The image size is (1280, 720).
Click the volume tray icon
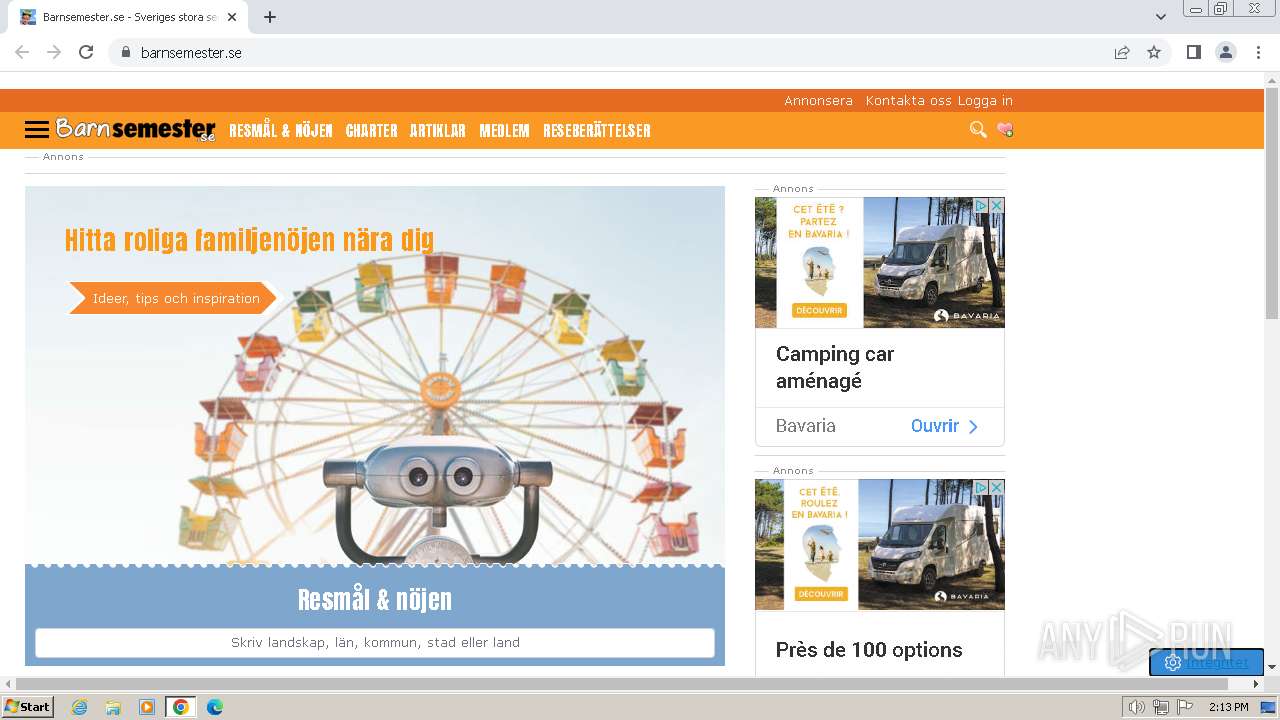click(1136, 707)
